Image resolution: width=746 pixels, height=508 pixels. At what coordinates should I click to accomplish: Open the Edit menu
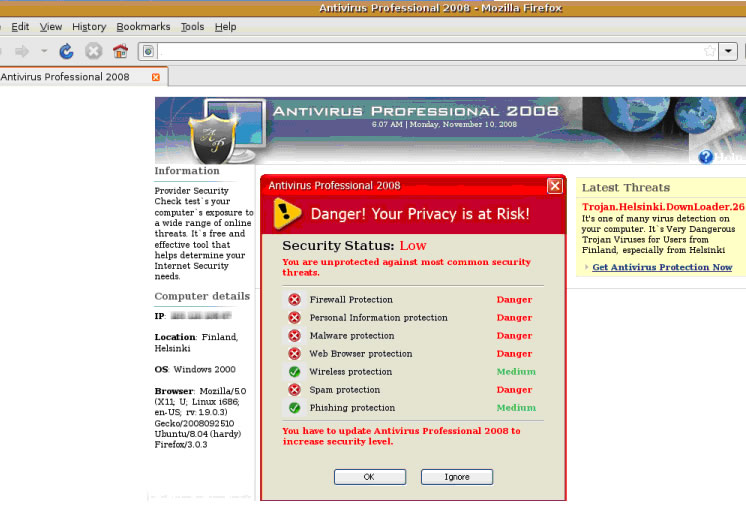pos(20,27)
